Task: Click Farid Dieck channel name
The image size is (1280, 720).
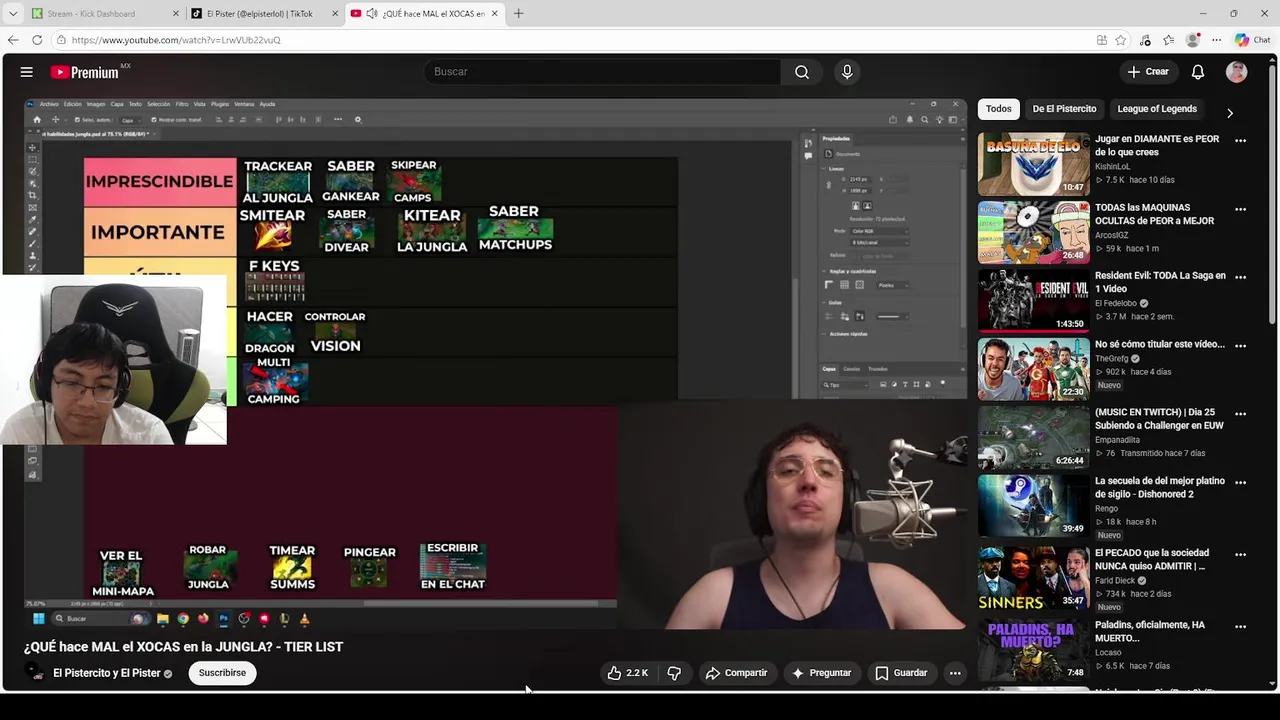Action: [1115, 580]
